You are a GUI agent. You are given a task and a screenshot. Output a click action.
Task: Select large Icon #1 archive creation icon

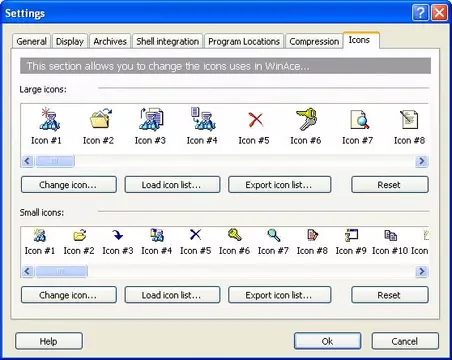pyautogui.click(x=49, y=120)
